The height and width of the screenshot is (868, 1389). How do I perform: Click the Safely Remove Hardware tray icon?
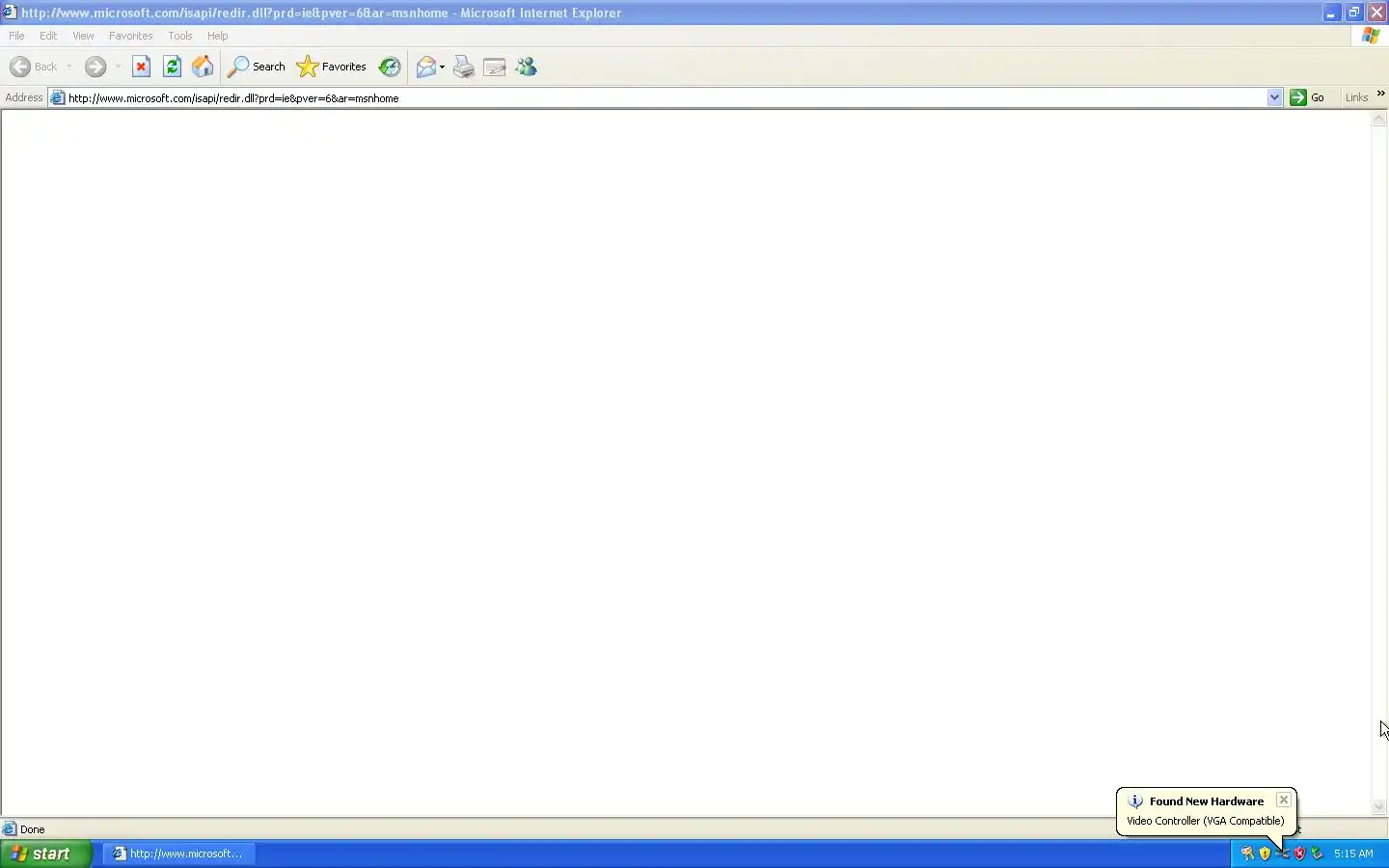coord(1318,854)
